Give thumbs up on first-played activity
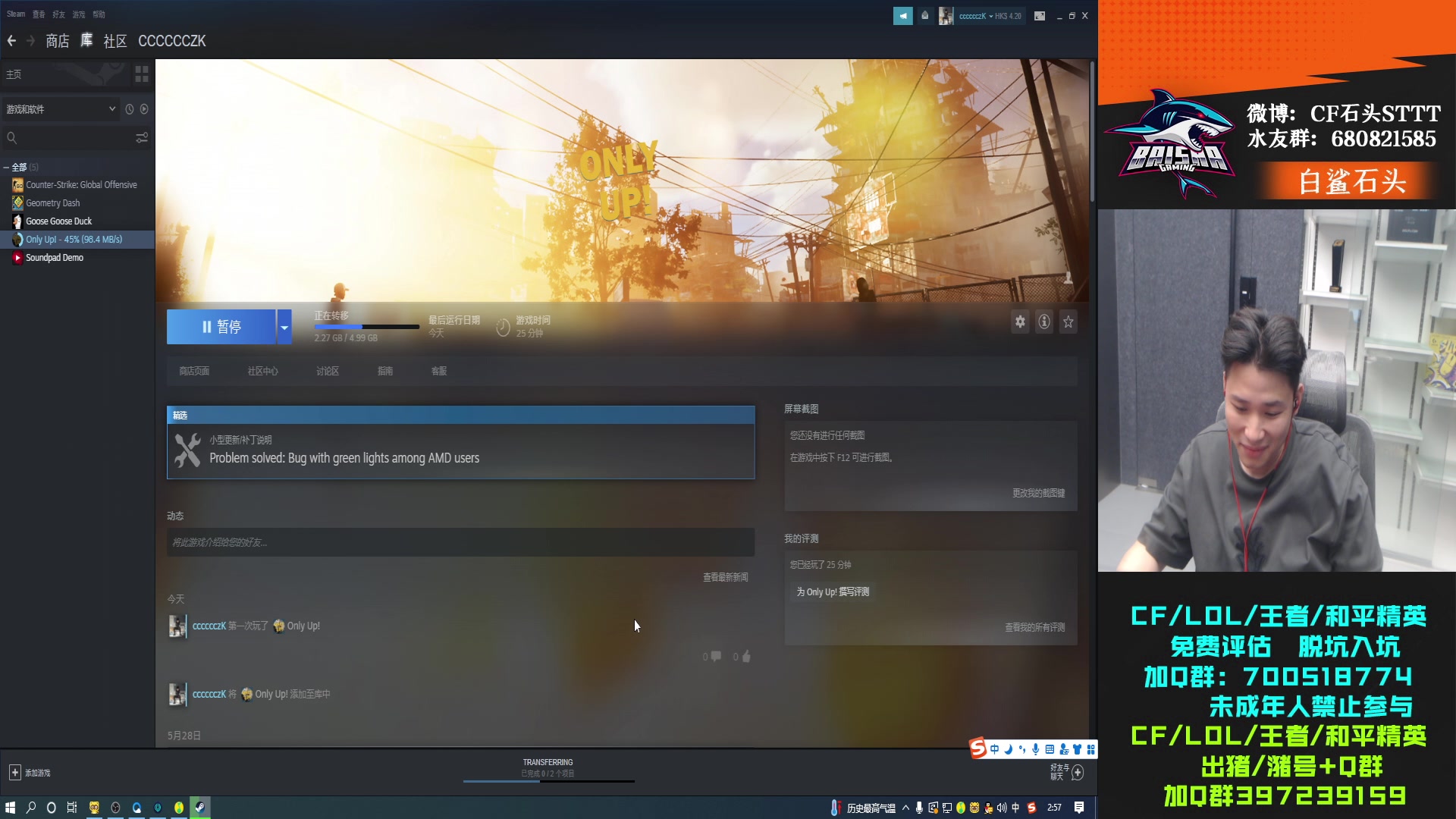This screenshot has height=819, width=1456. click(x=745, y=657)
